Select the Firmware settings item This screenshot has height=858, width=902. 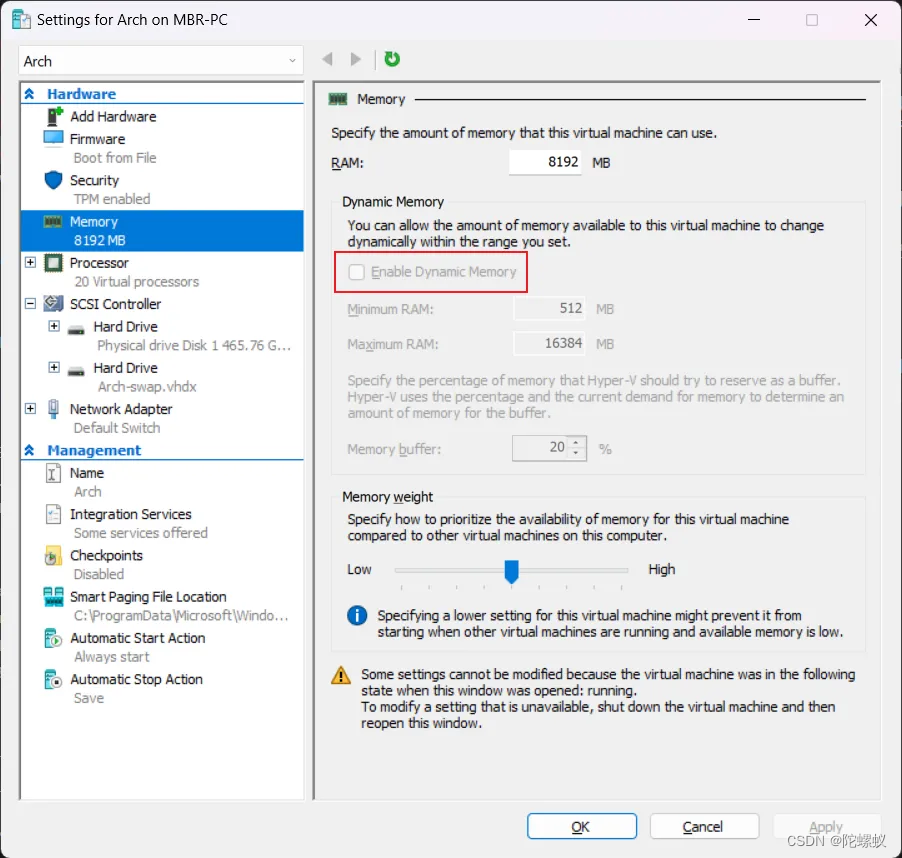98,139
